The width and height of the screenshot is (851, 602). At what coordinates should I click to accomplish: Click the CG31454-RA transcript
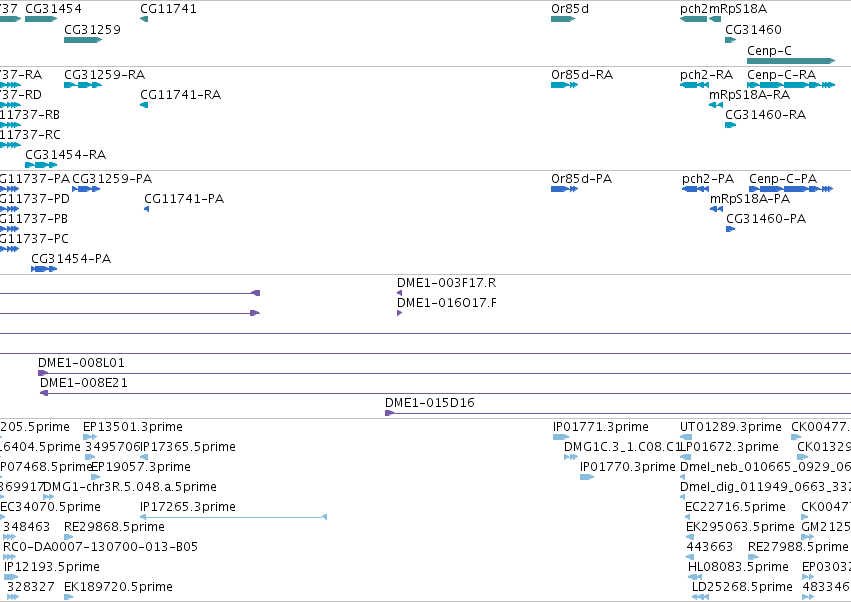pos(41,165)
